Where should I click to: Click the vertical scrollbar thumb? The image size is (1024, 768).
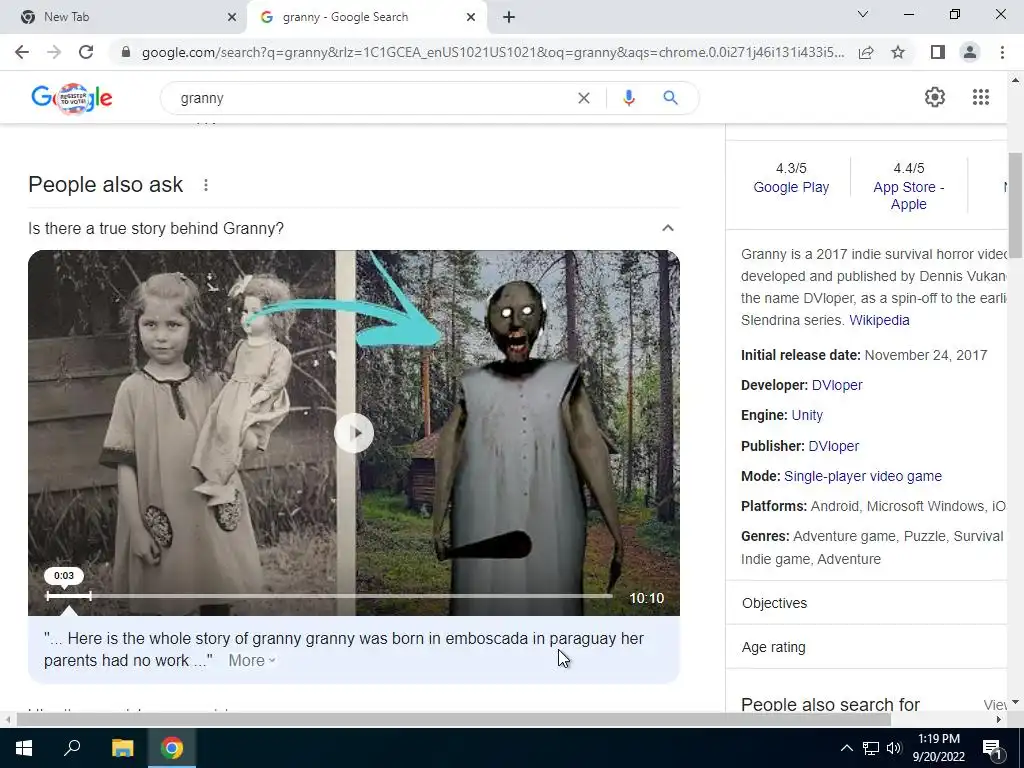coord(1015,206)
